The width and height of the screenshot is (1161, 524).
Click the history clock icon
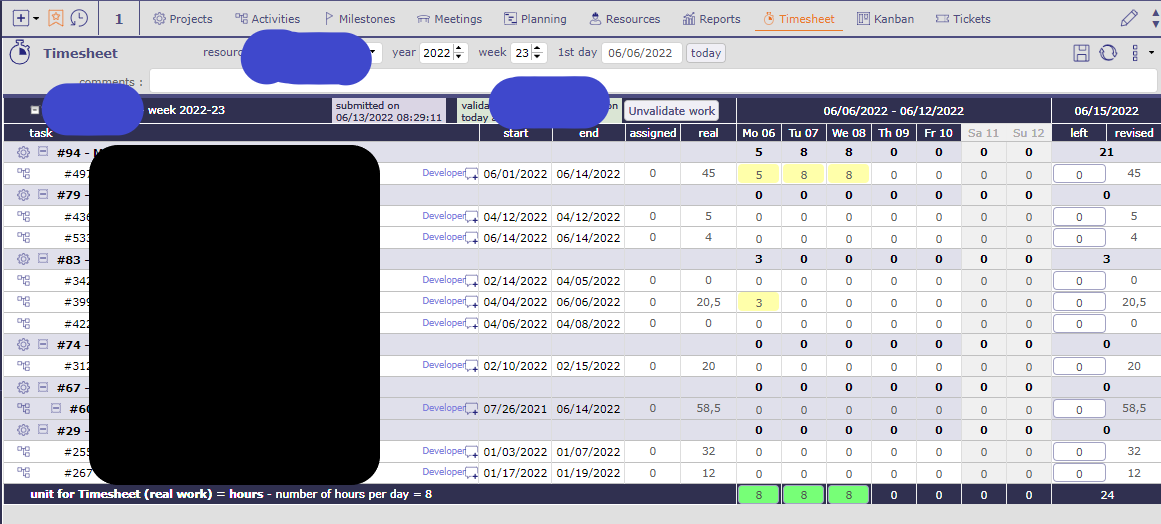[x=78, y=18]
